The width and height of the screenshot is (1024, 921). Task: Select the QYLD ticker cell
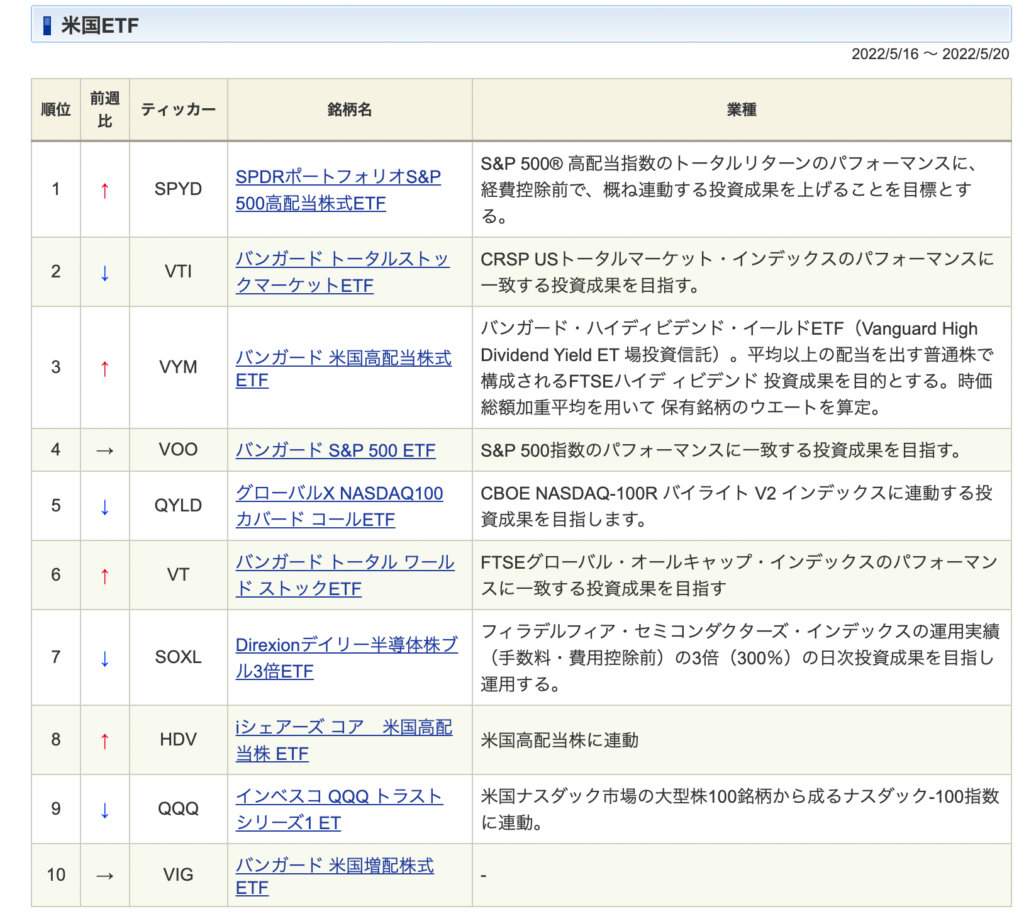click(x=178, y=506)
